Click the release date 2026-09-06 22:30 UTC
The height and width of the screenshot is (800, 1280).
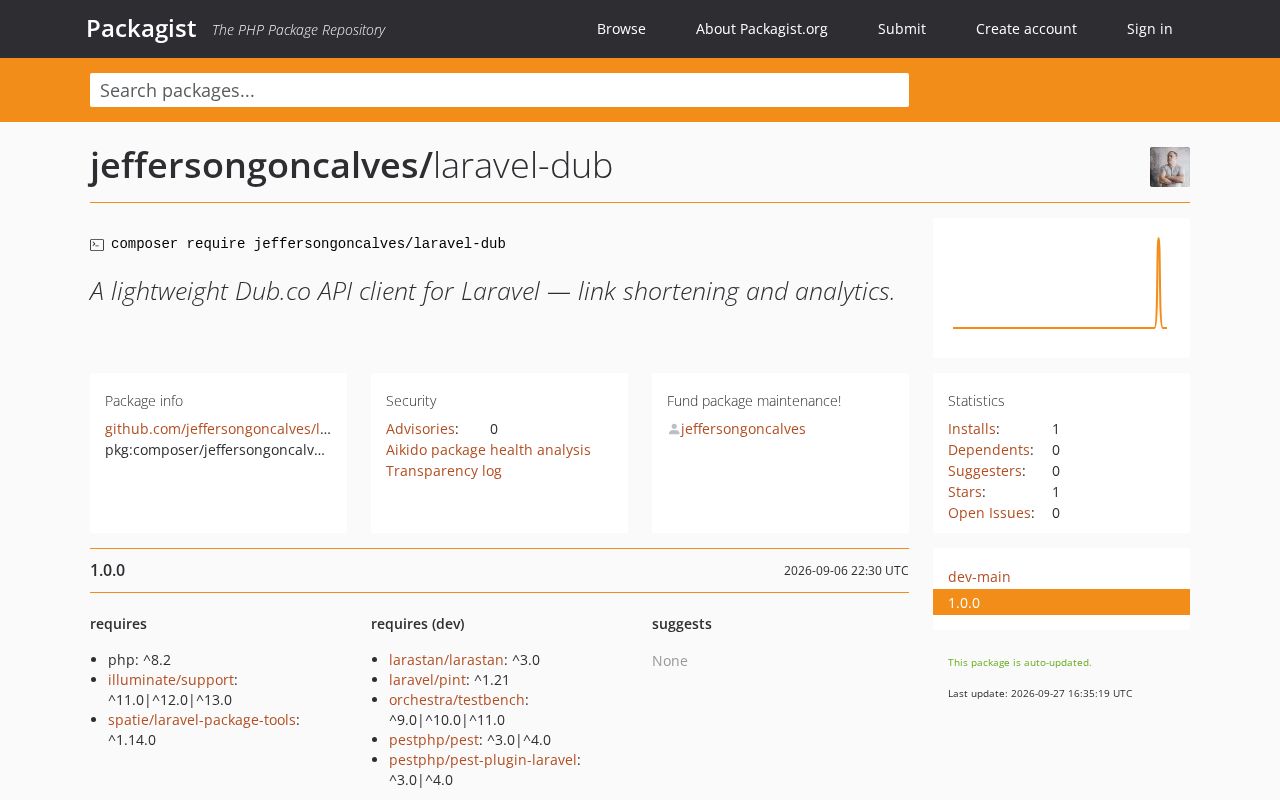pos(846,571)
